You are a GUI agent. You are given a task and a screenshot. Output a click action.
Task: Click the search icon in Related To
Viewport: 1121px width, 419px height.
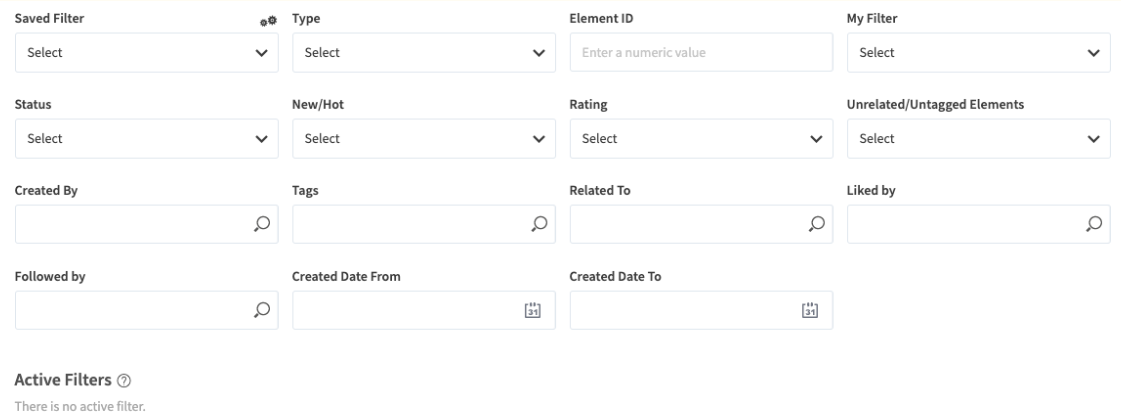click(816, 224)
